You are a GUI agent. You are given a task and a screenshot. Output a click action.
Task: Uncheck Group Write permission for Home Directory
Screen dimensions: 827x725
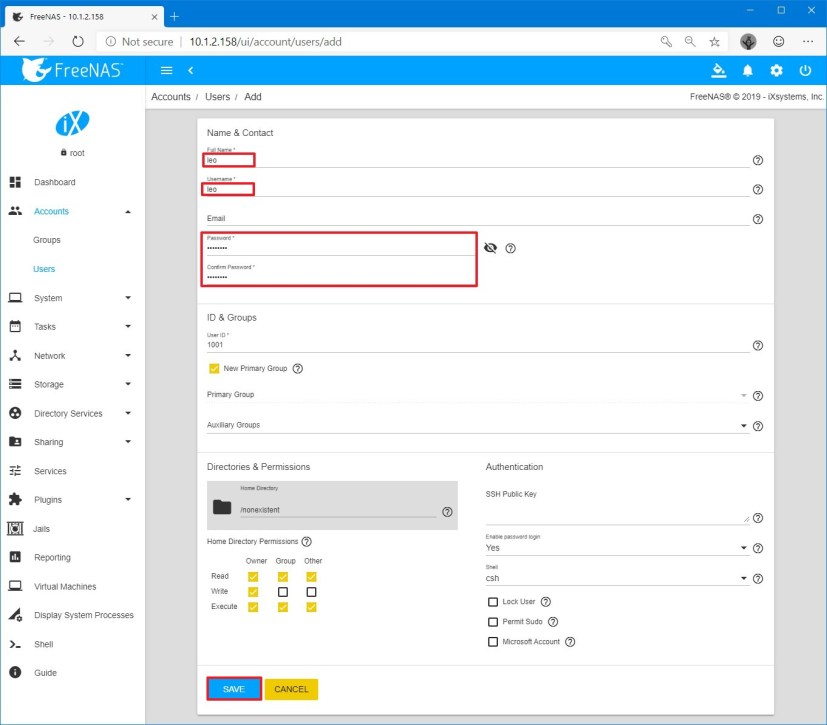[285, 591]
